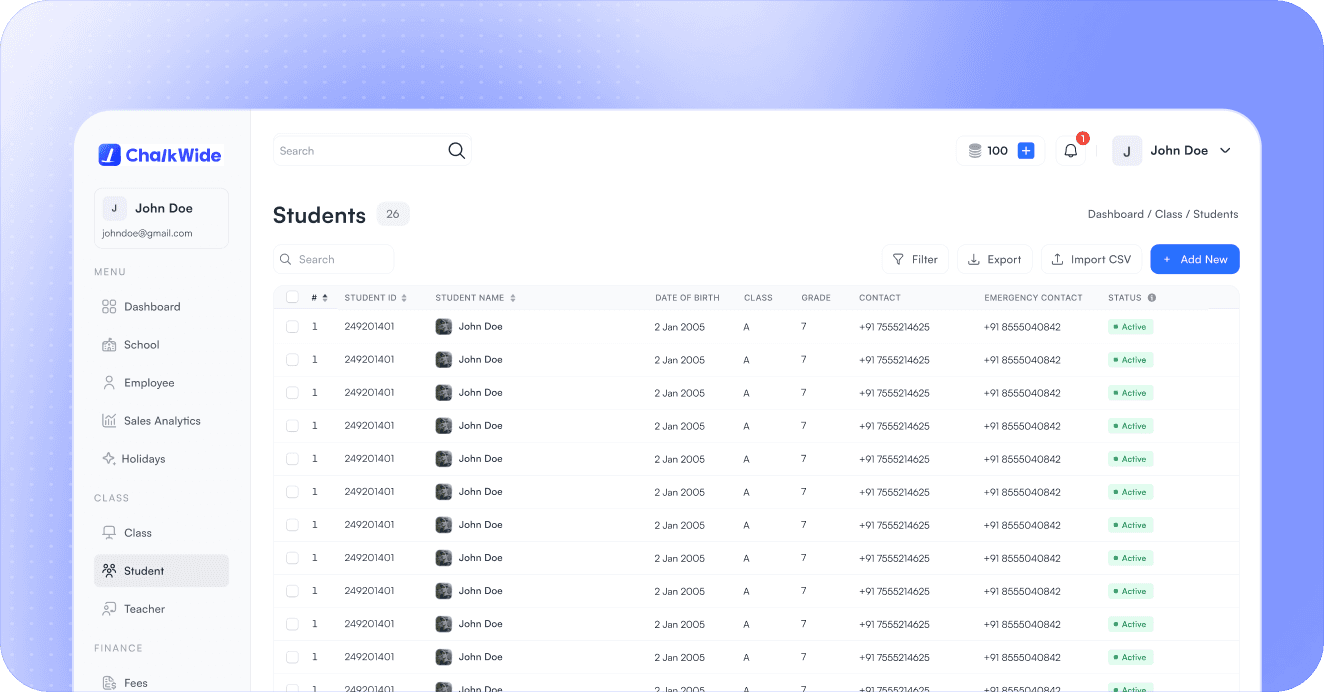Click the info icon next to Status header
Viewport: 1324px width, 692px height.
1152,298
